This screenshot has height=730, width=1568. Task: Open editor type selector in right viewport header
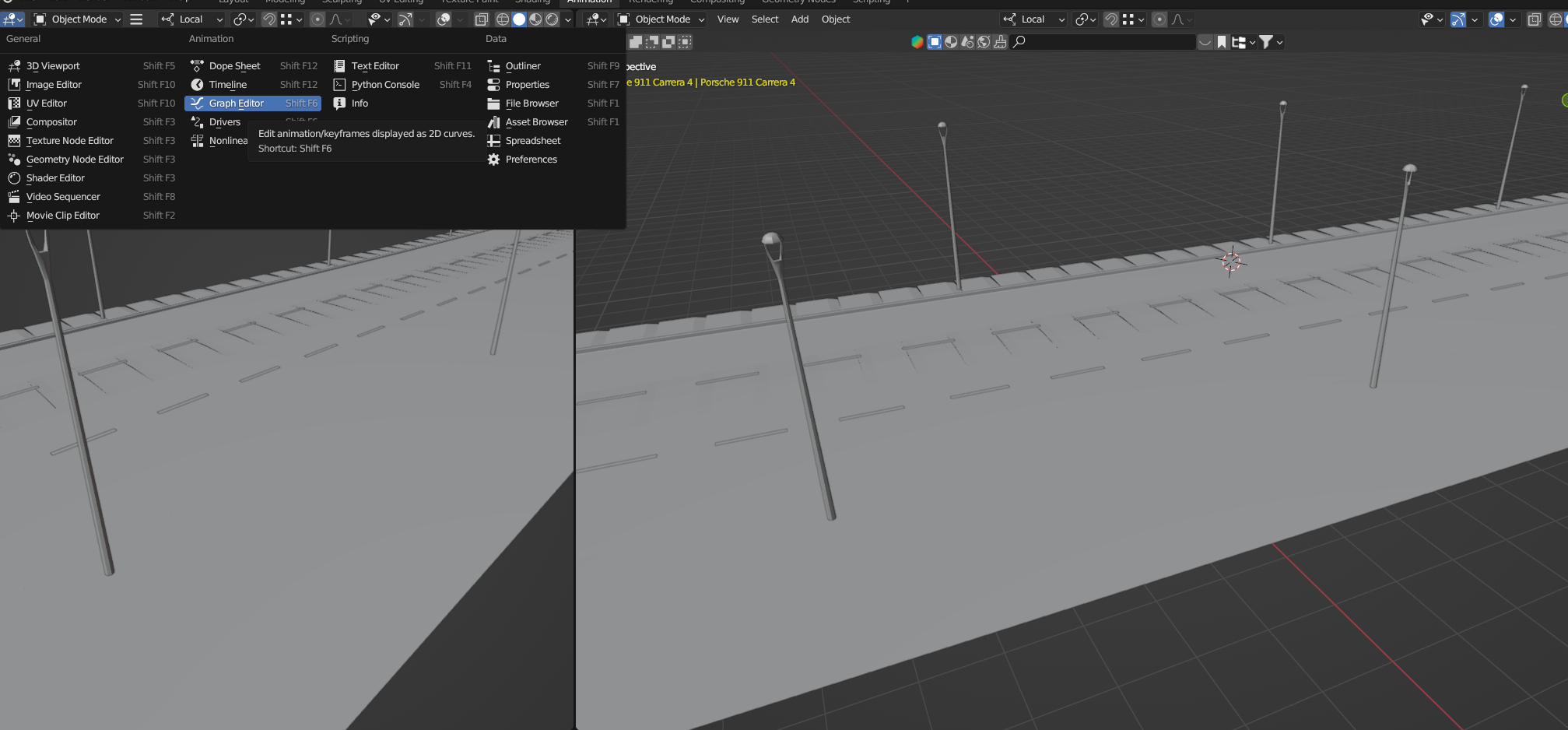pyautogui.click(x=597, y=19)
